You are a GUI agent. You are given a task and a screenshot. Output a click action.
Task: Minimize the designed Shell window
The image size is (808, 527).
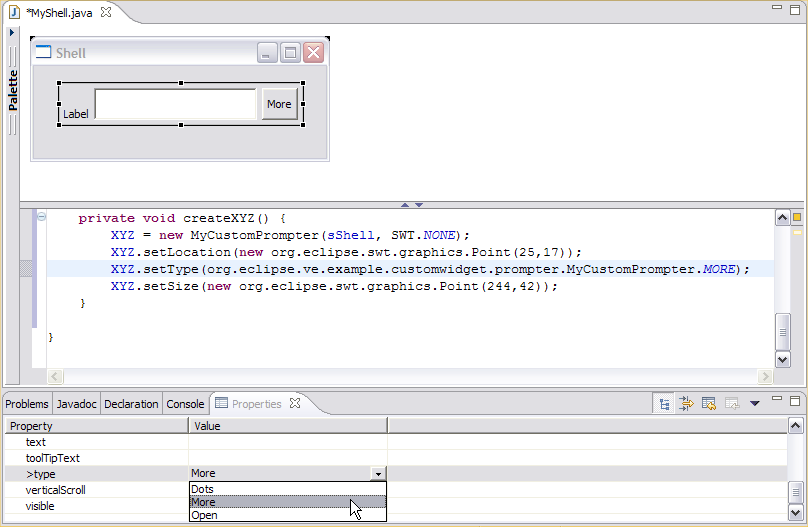tap(267, 53)
